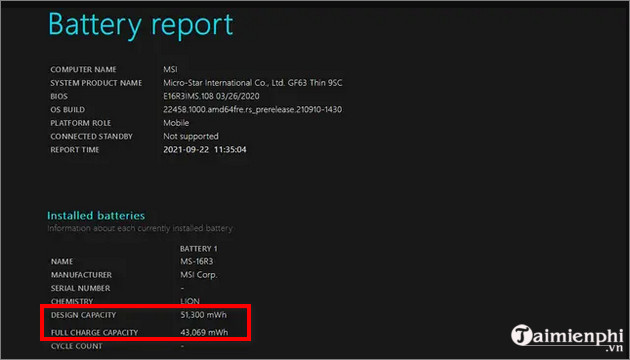Screen dimensions: 630x360
Task: Select the REPORT TIME label
Action: [x=74, y=150]
